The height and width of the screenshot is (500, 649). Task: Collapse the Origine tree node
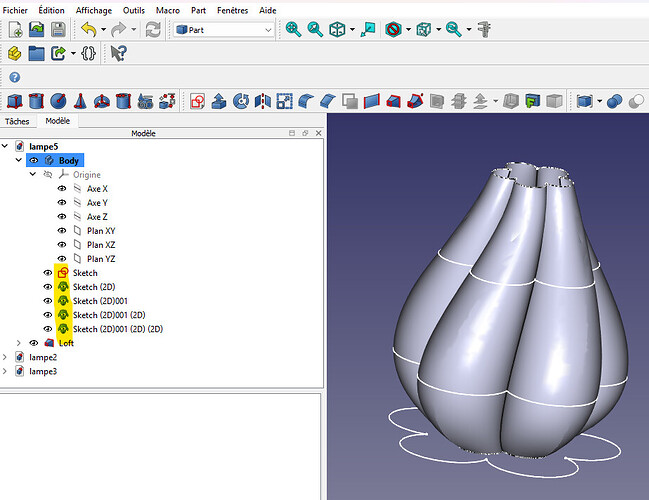pos(32,174)
